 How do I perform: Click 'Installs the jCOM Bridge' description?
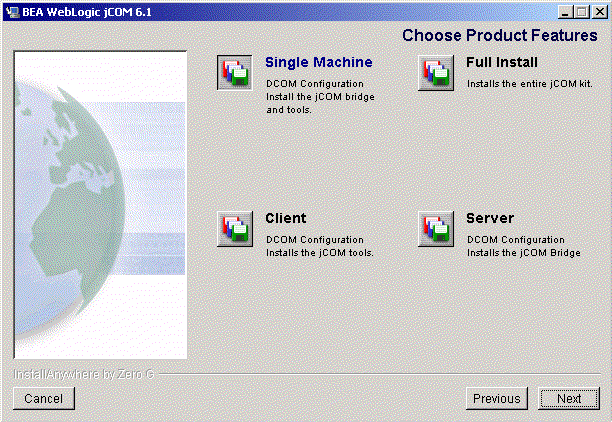point(523,253)
